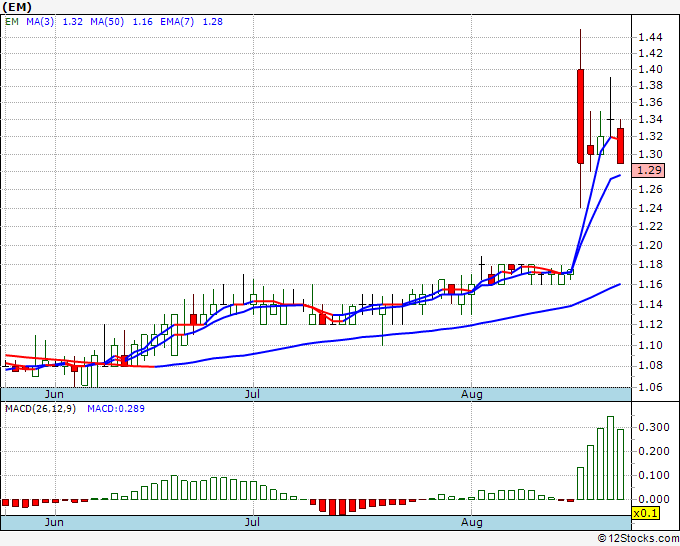Image resolution: width=680 pixels, height=546 pixels.
Task: Click the EM symbol in legend
Action: 12,22
